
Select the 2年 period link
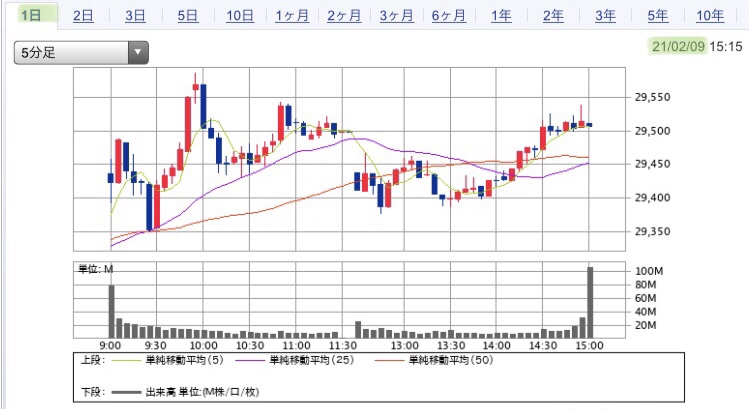[553, 16]
